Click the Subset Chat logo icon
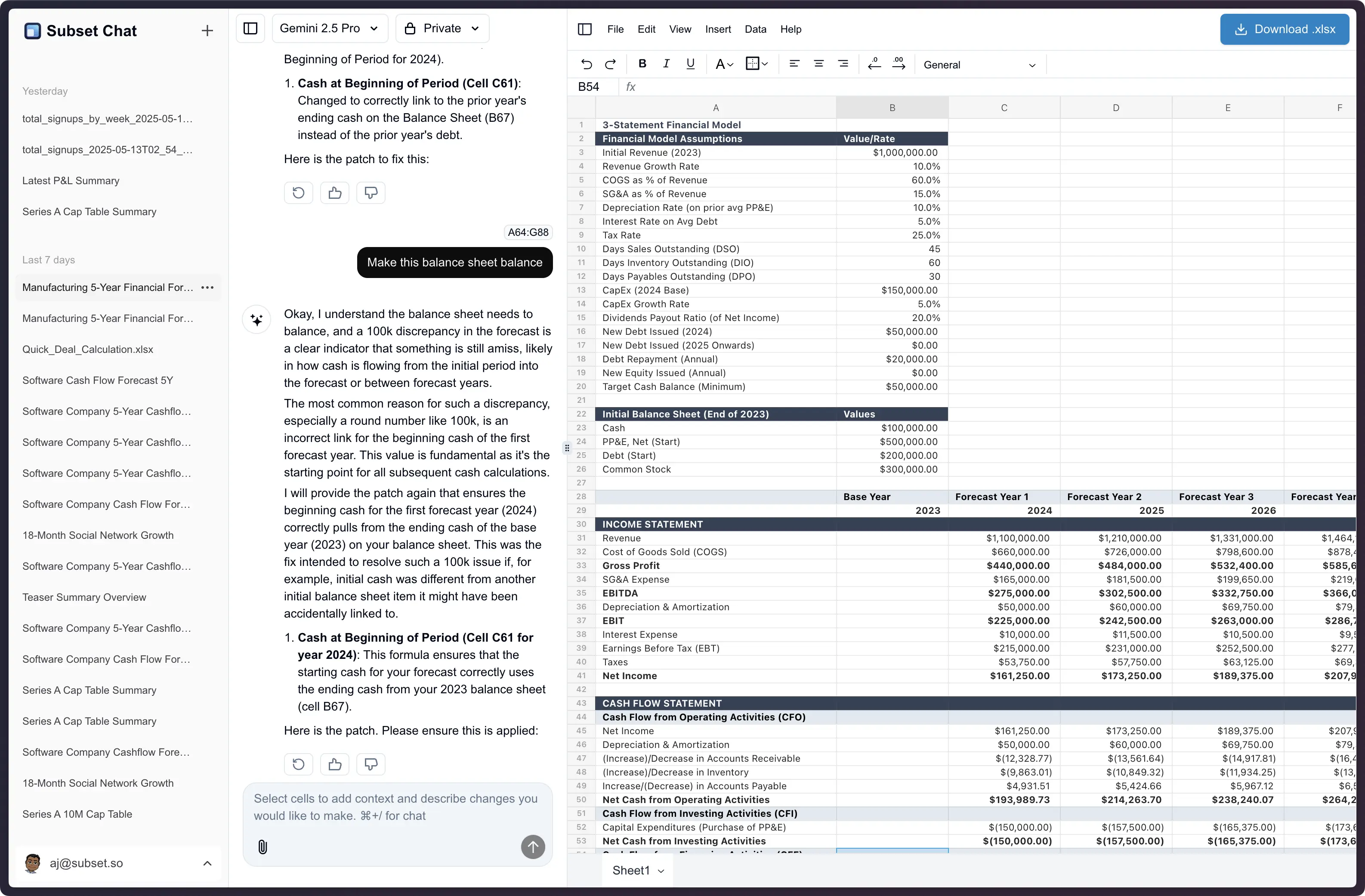Screen dimensions: 1365x896 tap(33, 31)
